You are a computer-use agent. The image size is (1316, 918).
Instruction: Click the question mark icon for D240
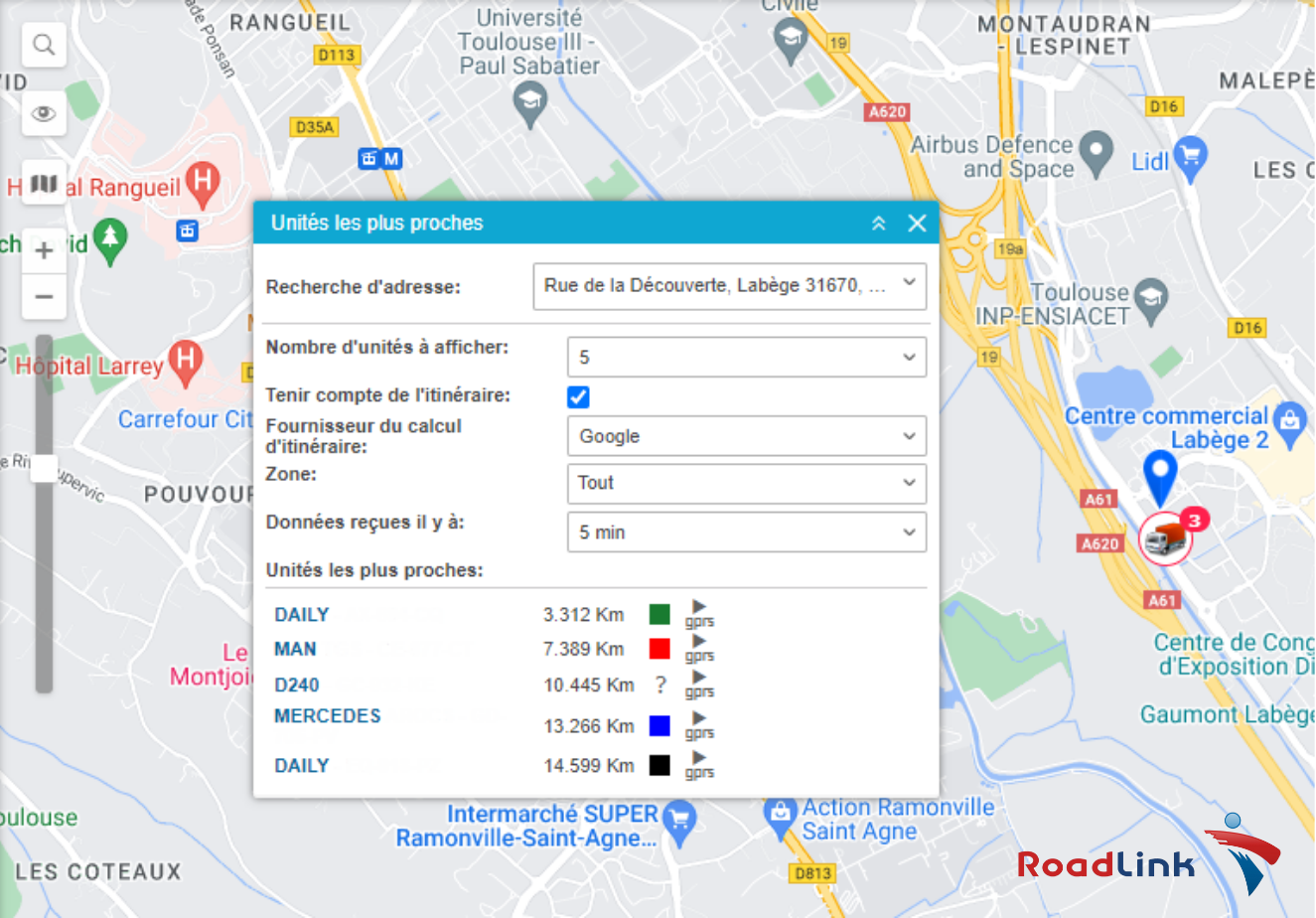coord(660,685)
